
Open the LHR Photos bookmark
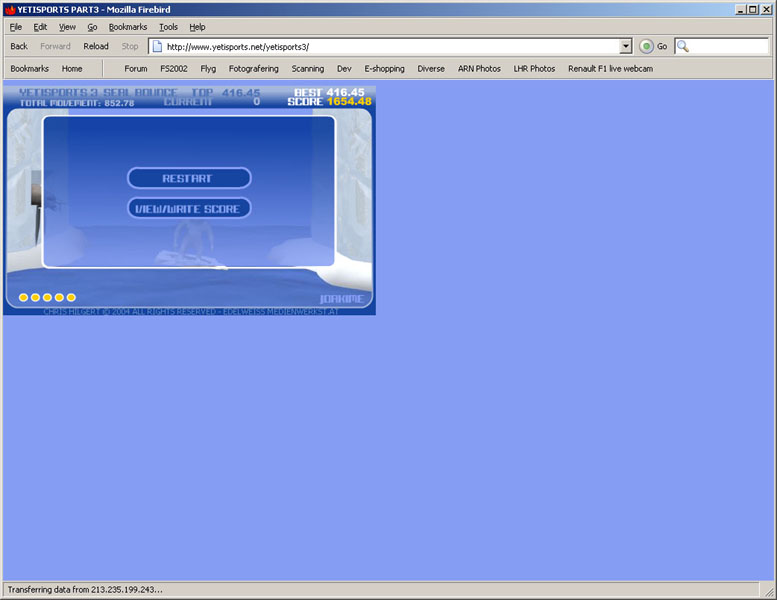tap(534, 68)
